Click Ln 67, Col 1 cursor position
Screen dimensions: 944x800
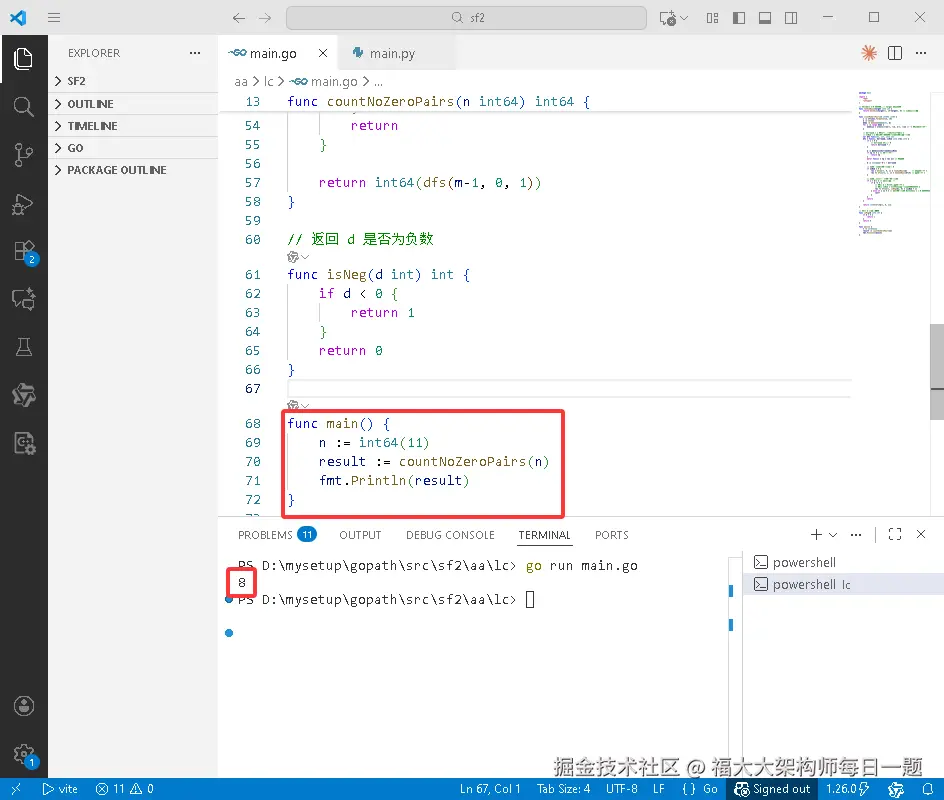click(490, 789)
